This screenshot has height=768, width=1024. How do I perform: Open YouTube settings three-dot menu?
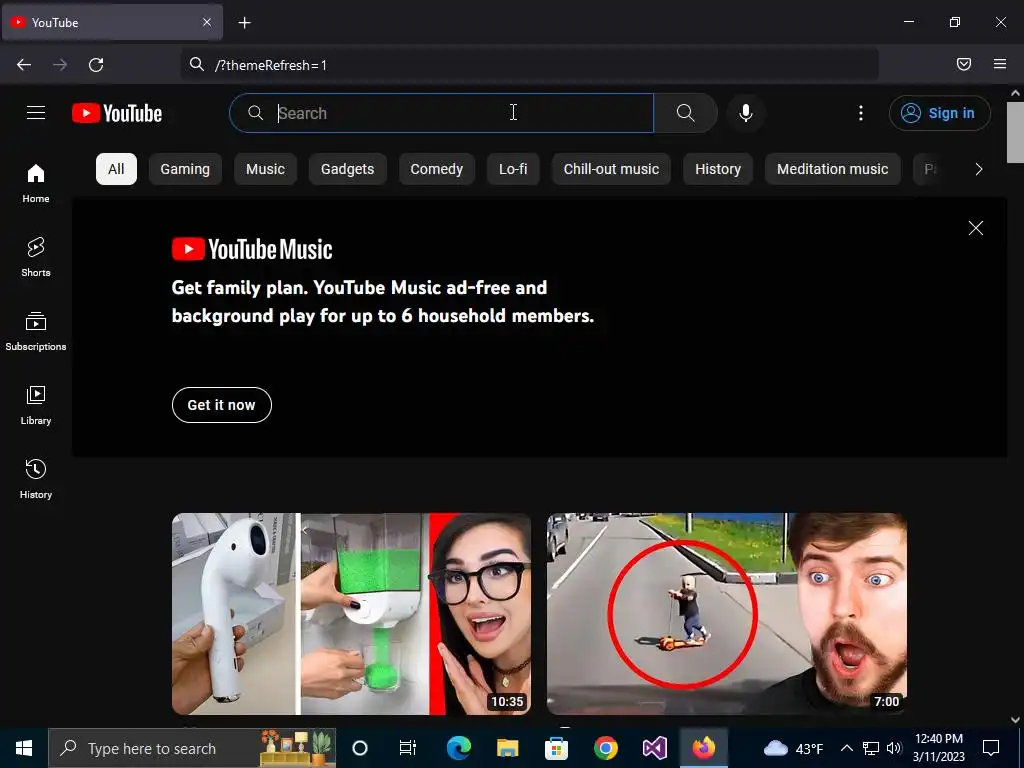tap(861, 113)
